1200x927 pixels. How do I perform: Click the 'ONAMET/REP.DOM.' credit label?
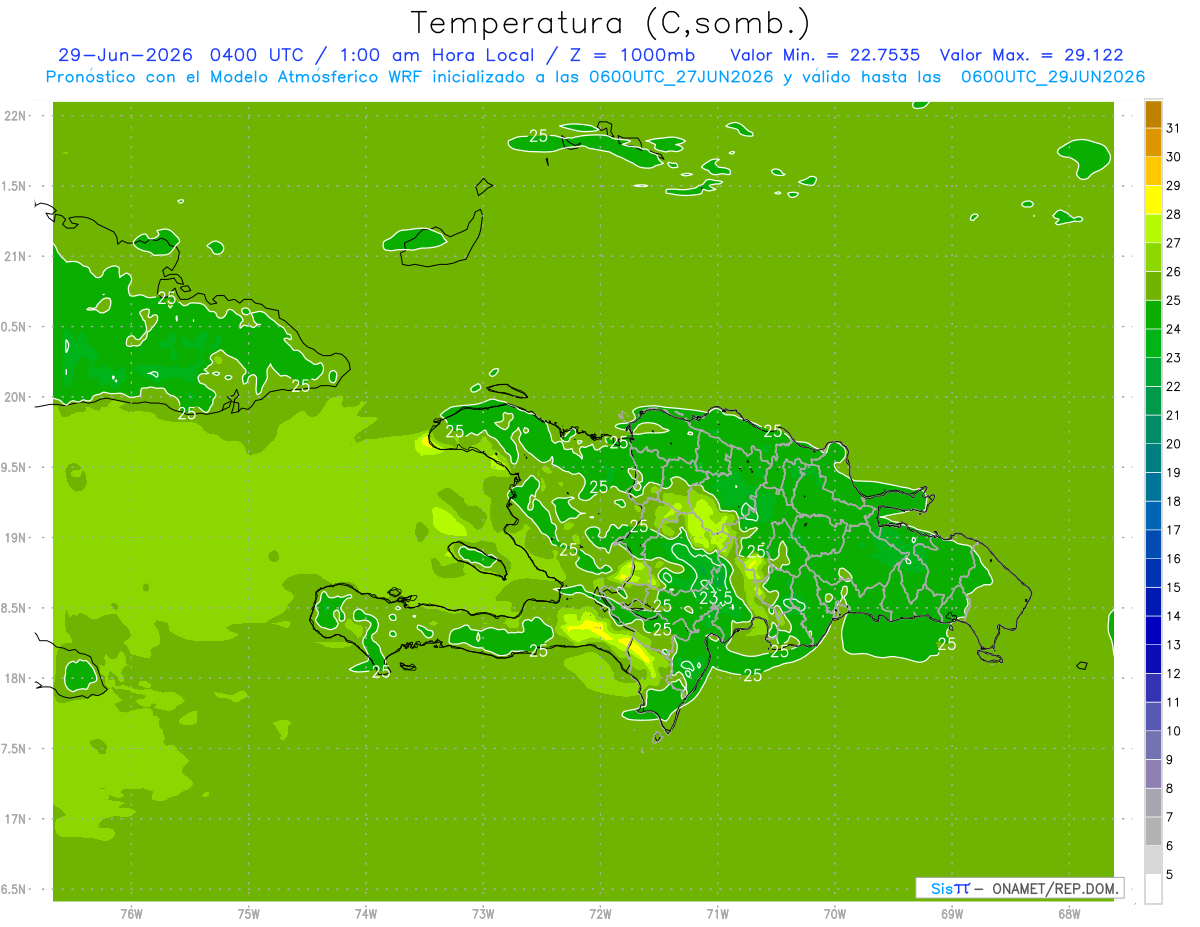point(1055,888)
